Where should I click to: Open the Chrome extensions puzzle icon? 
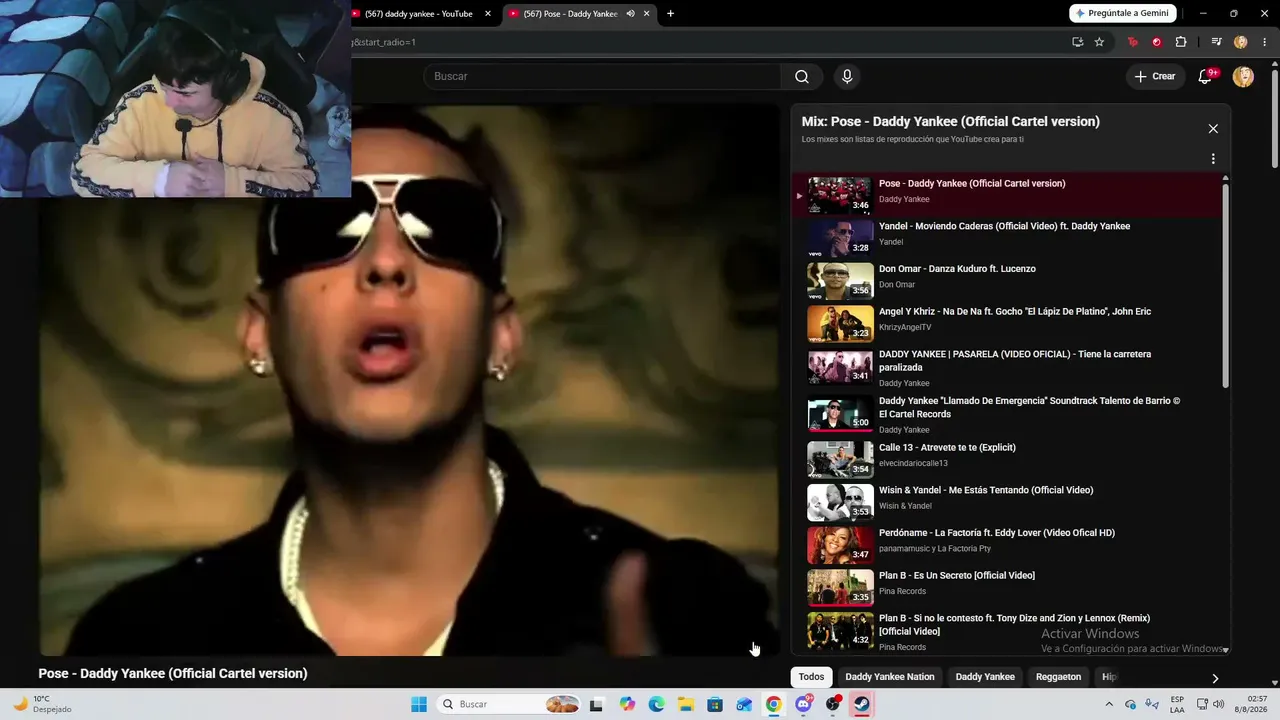click(x=1181, y=42)
